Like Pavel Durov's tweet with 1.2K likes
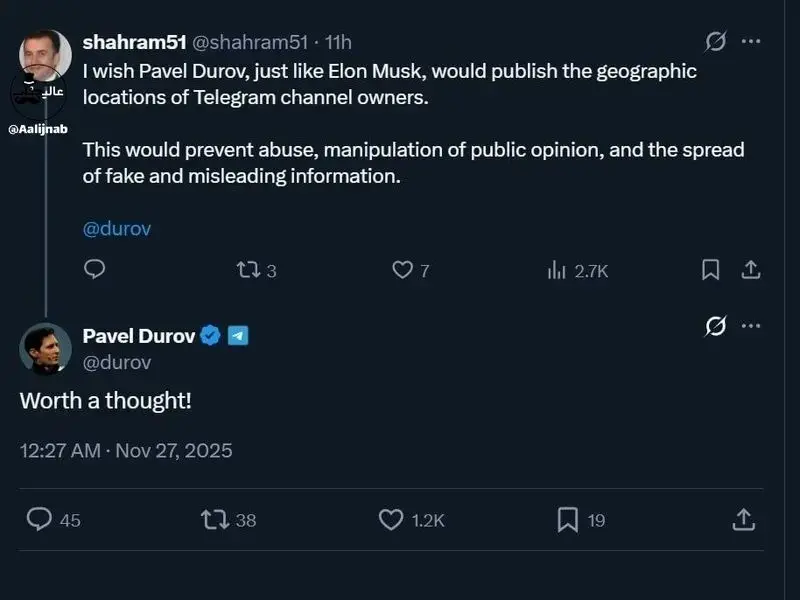This screenshot has width=800, height=600. (391, 519)
